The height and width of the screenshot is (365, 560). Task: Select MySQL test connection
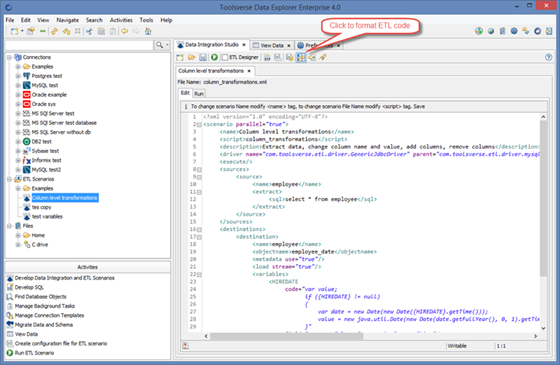tap(45, 85)
